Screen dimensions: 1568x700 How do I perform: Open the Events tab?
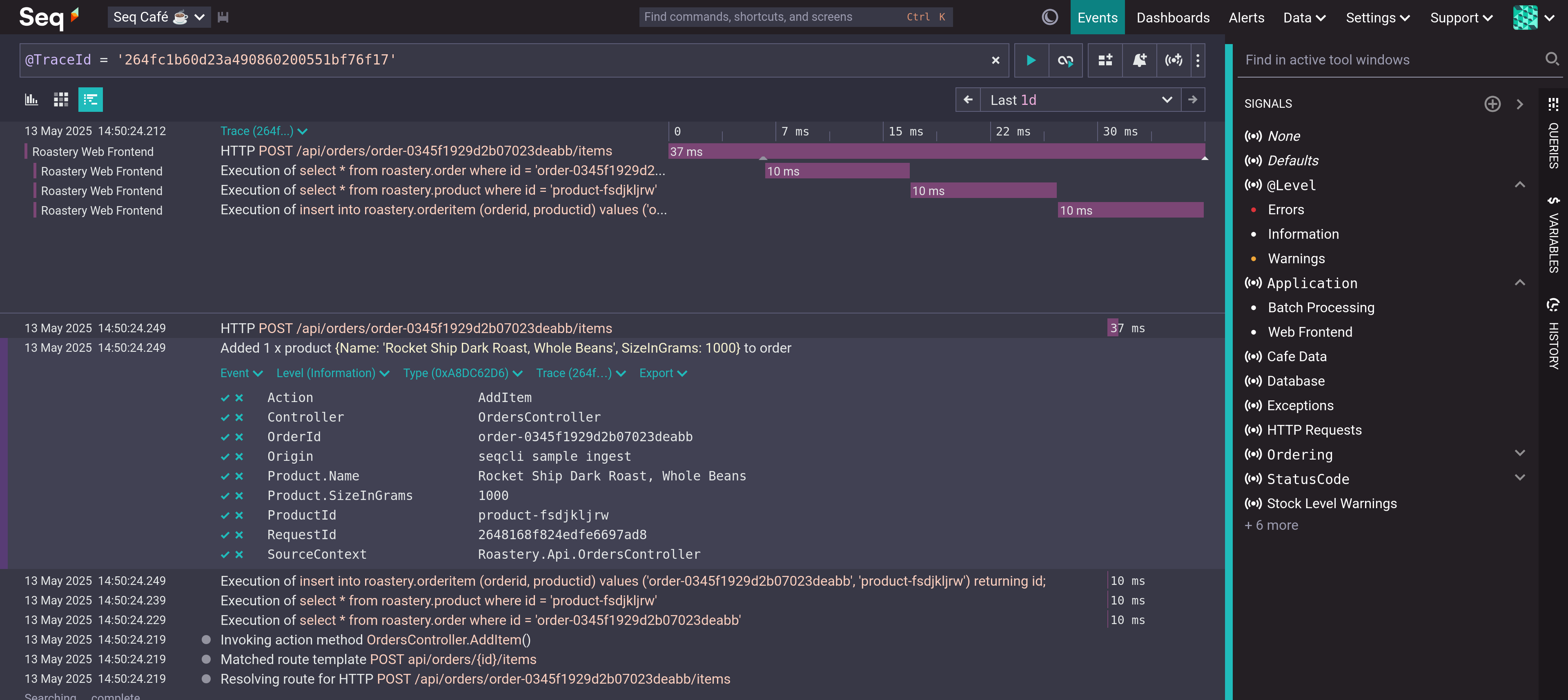tap(1097, 17)
